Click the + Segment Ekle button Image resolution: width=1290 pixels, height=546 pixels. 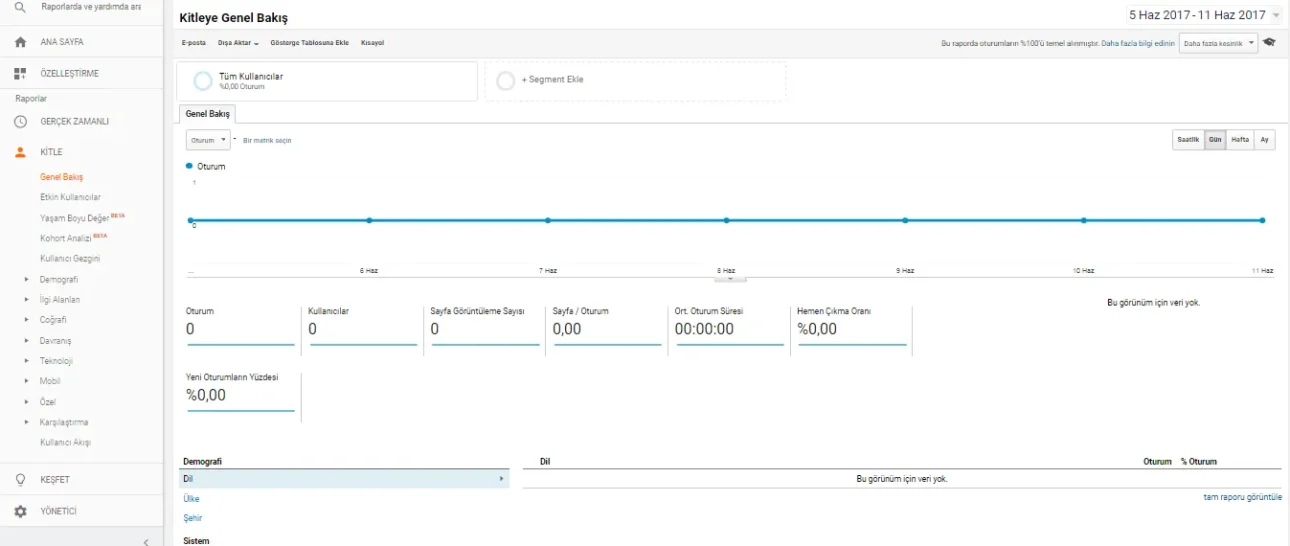635,80
